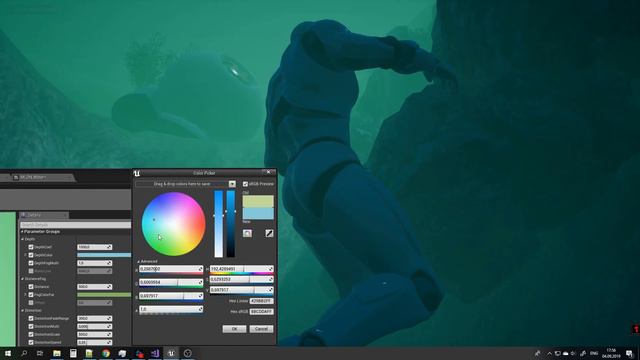Collapse the Parameter Groups section
This screenshot has height=360, width=640.
coord(22,231)
